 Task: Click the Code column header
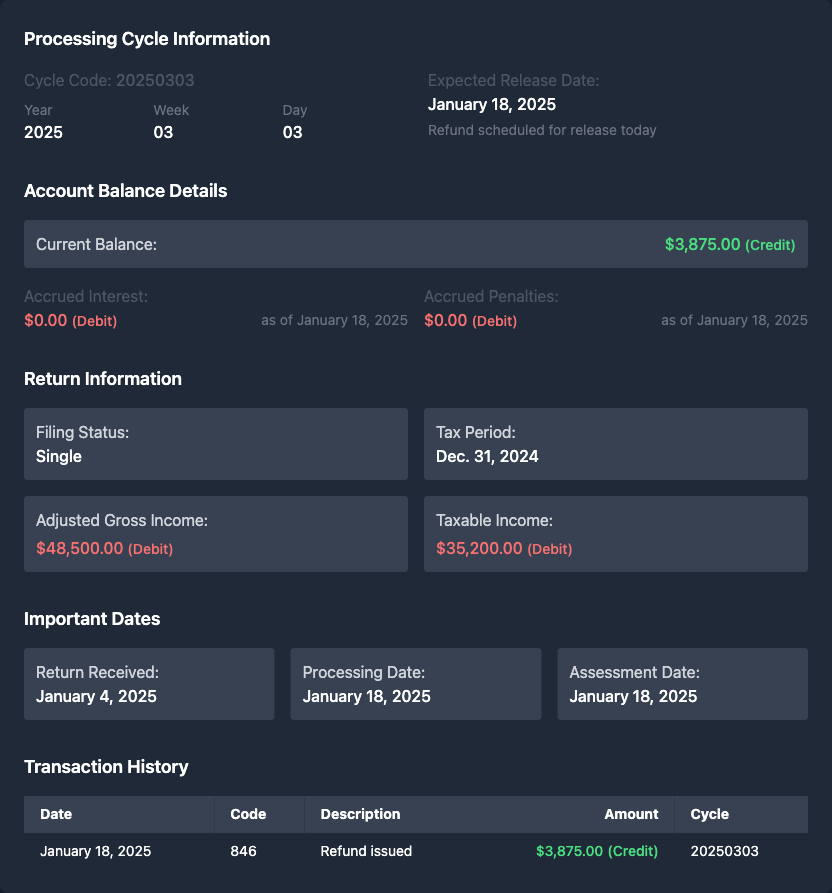point(248,814)
